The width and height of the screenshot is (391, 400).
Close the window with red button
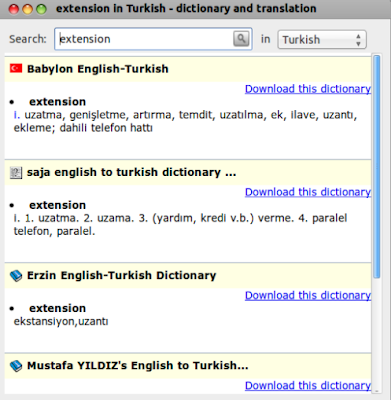click(x=14, y=9)
